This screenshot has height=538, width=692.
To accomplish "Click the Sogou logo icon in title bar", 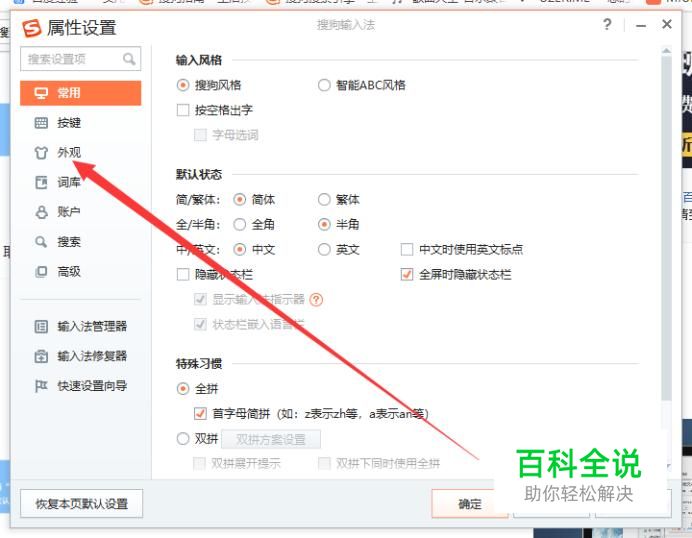I will pyautogui.click(x=32, y=28).
